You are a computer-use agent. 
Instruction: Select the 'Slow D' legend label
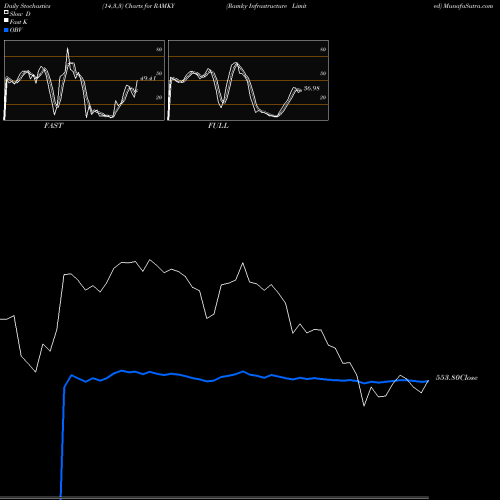[x=20, y=14]
